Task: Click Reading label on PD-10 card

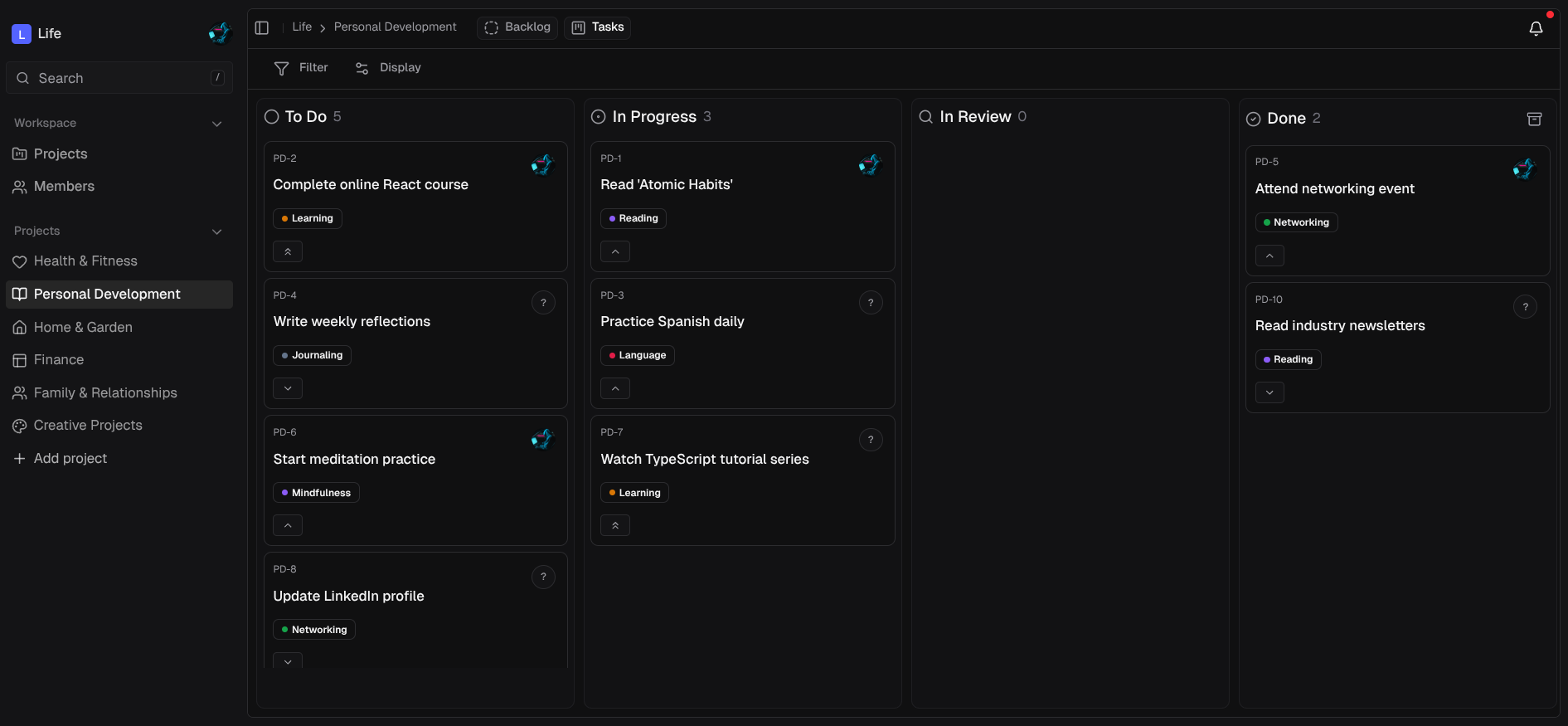Action: pyautogui.click(x=1288, y=360)
